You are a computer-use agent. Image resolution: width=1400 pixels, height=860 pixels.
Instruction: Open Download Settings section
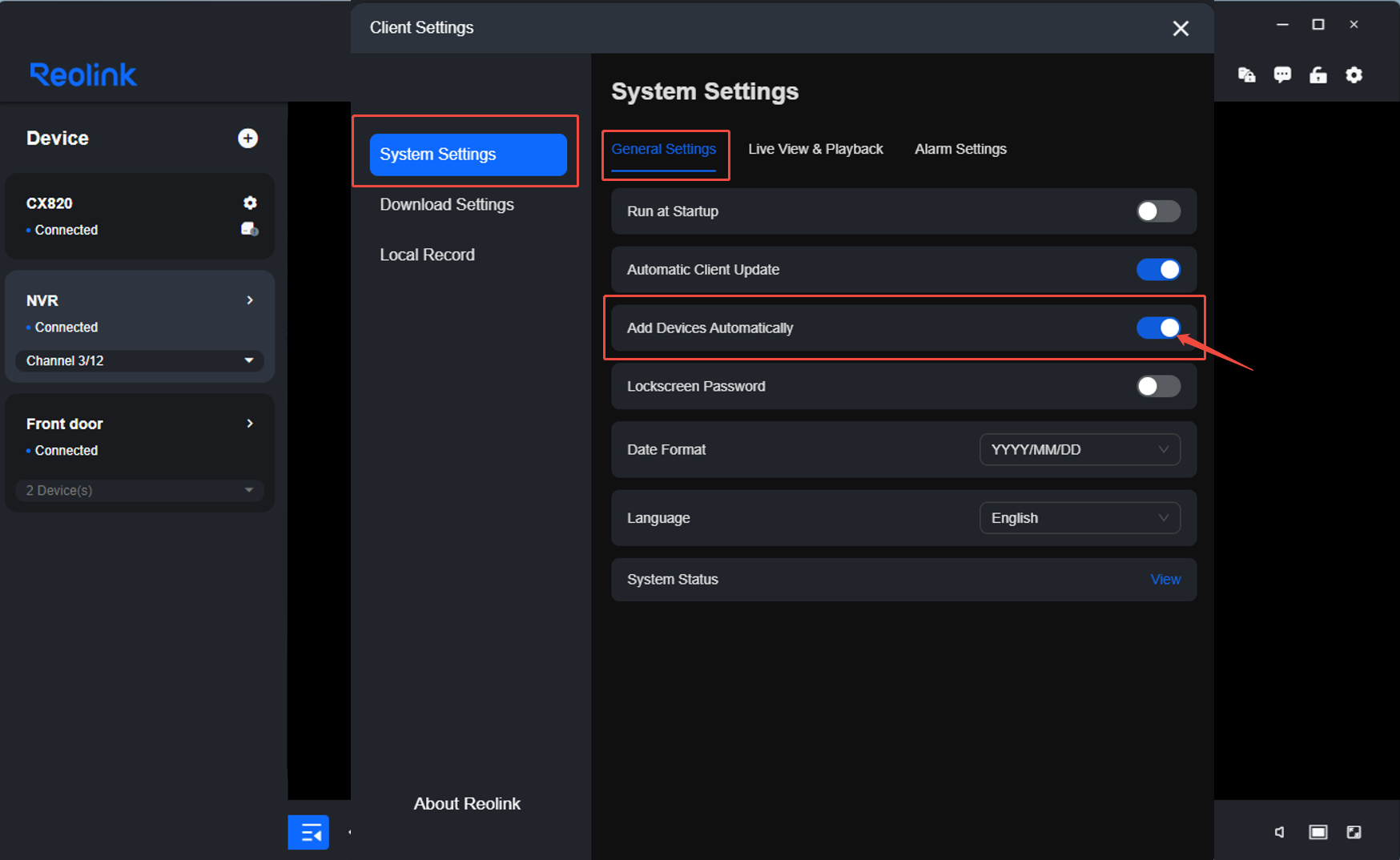click(447, 204)
